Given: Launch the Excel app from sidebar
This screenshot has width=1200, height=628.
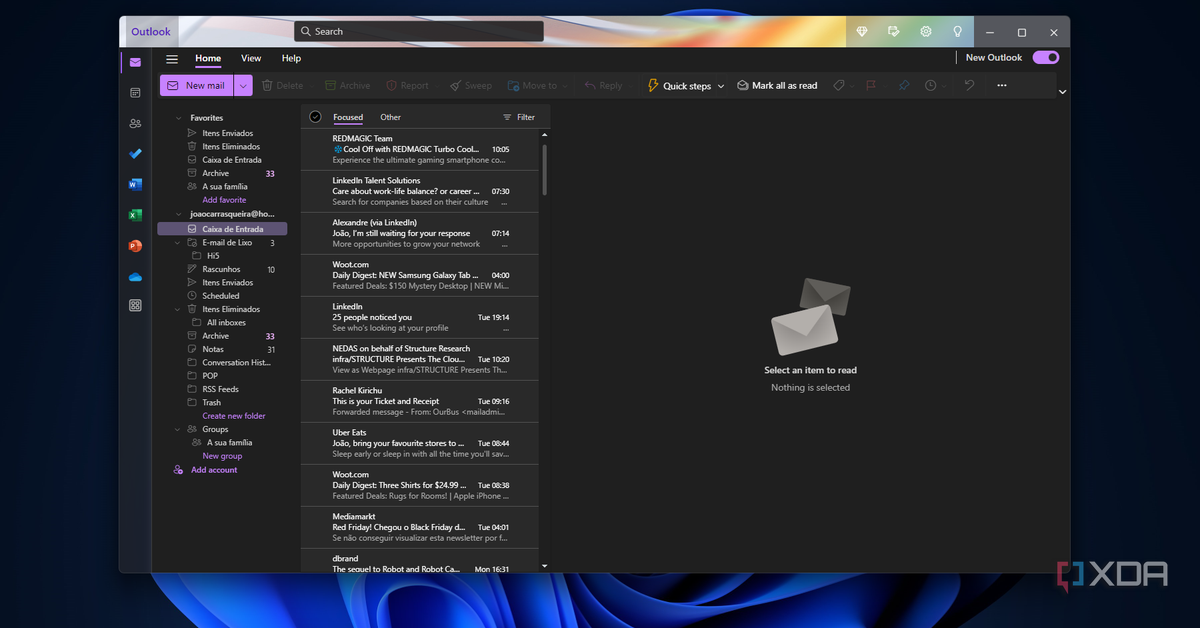Looking at the screenshot, I should (x=135, y=215).
